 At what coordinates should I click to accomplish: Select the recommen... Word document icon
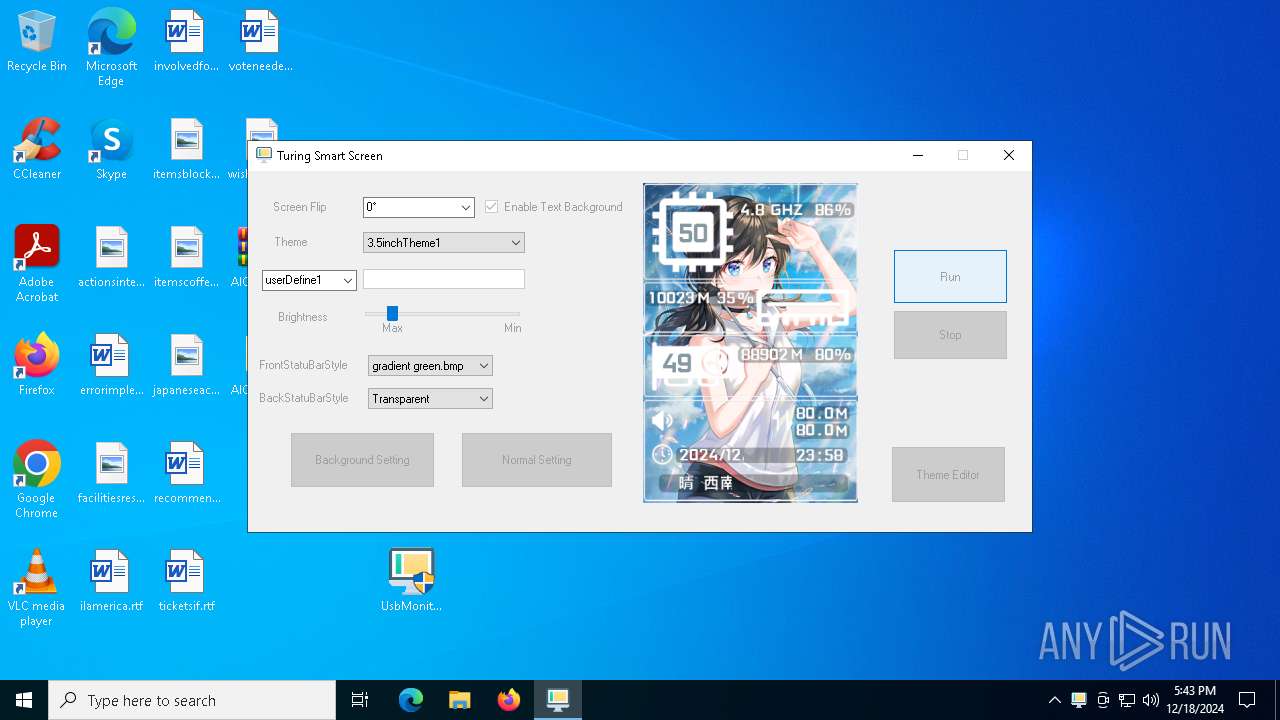pyautogui.click(x=186, y=474)
